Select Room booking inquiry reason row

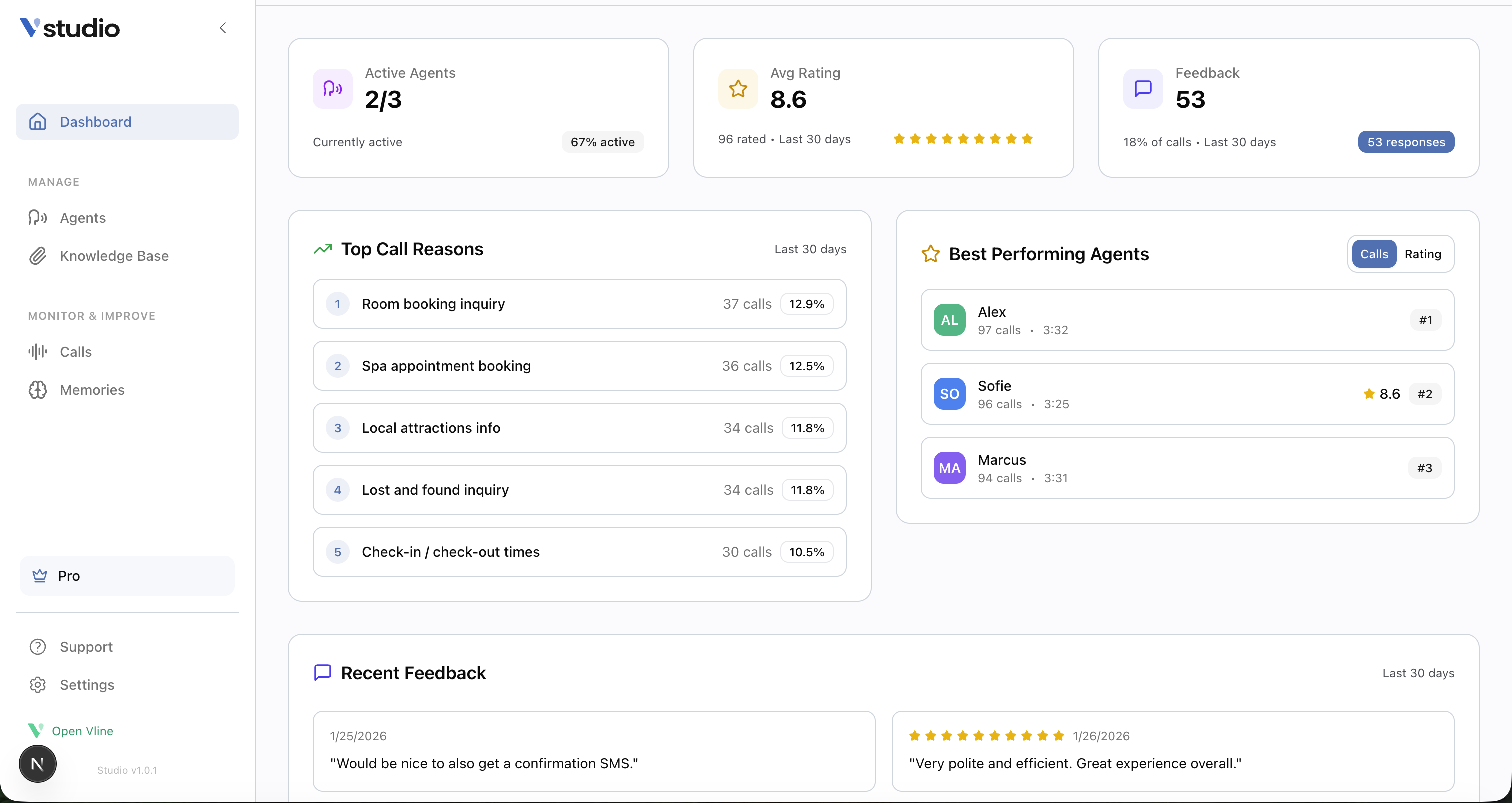[x=579, y=304]
